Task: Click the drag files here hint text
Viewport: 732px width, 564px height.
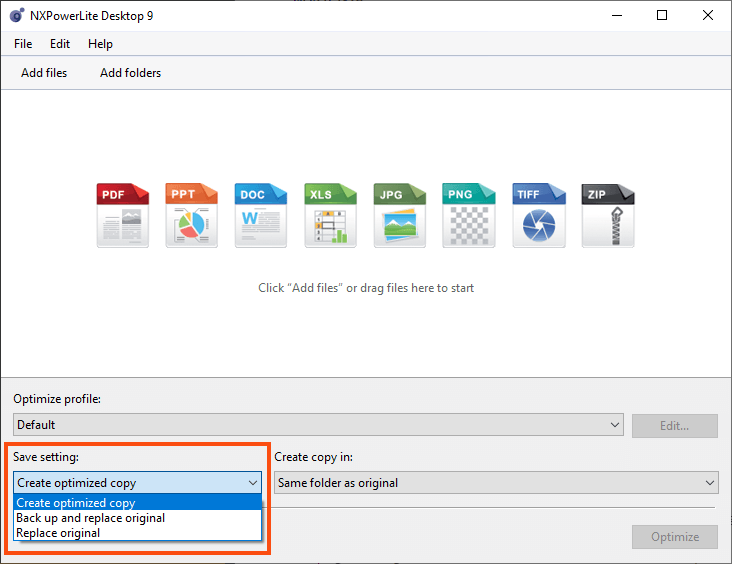Action: (x=366, y=288)
